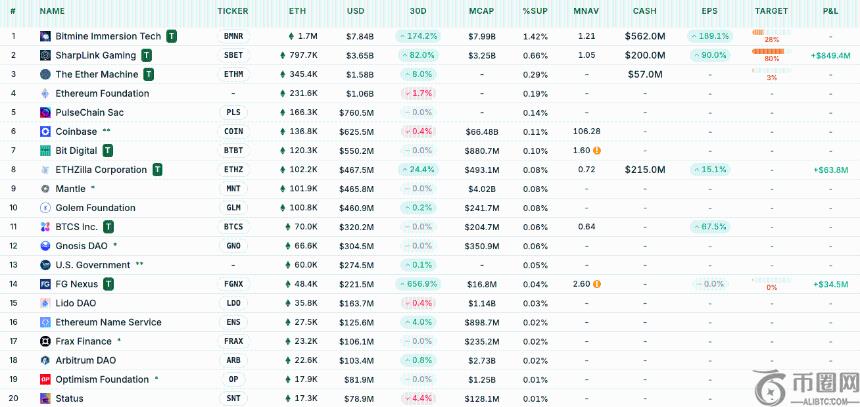Click the green T badge beside ETHZilla Corporation
This screenshot has height=407, width=860.
pyautogui.click(x=157, y=170)
